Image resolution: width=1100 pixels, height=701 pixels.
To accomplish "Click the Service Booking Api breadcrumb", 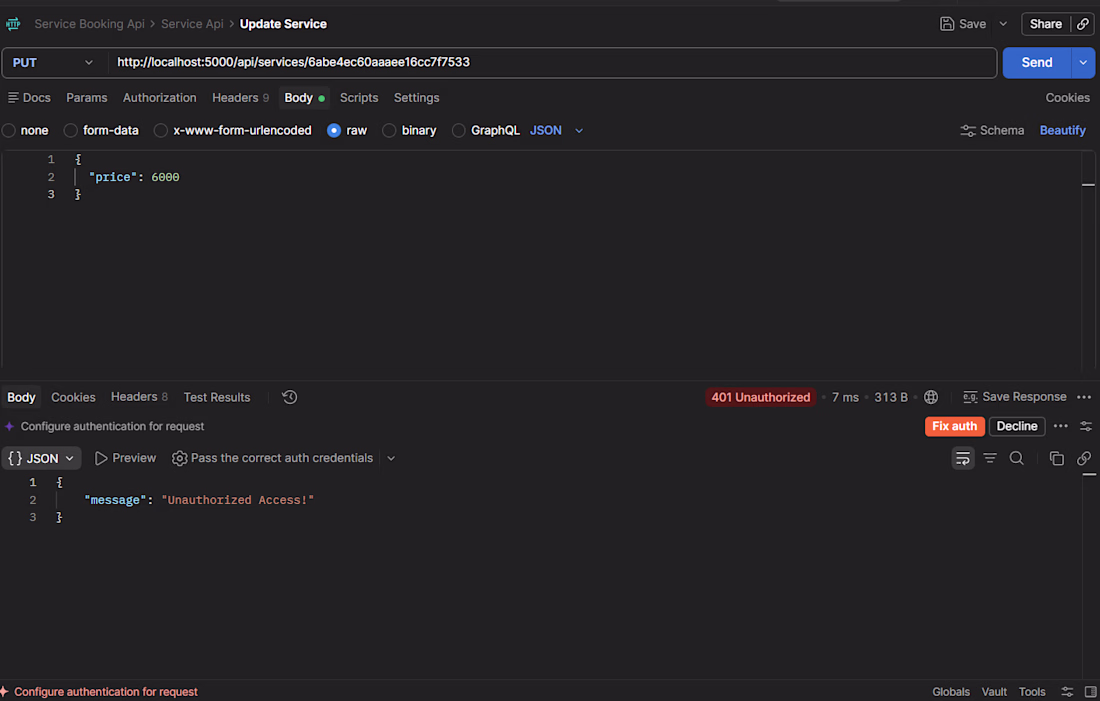I will pos(89,24).
